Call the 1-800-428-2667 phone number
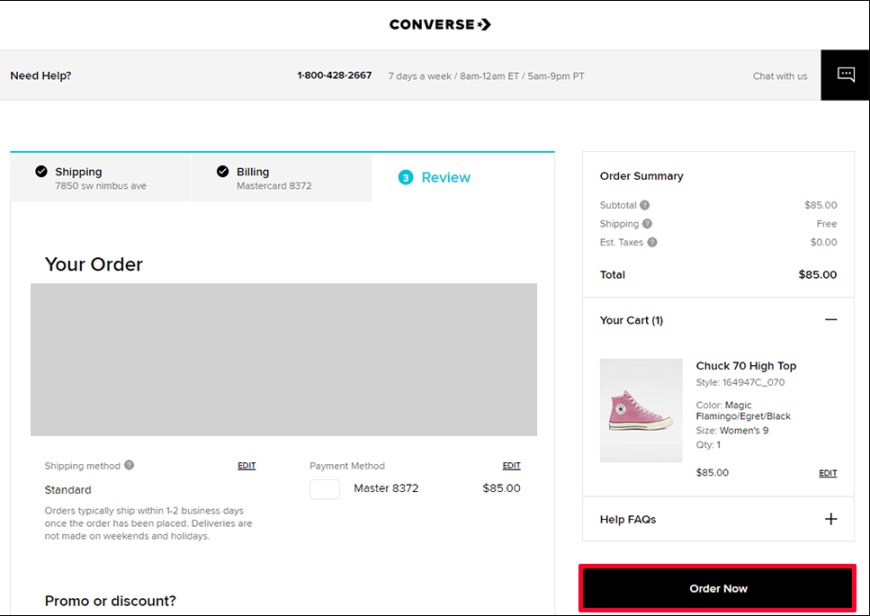 tap(334, 75)
